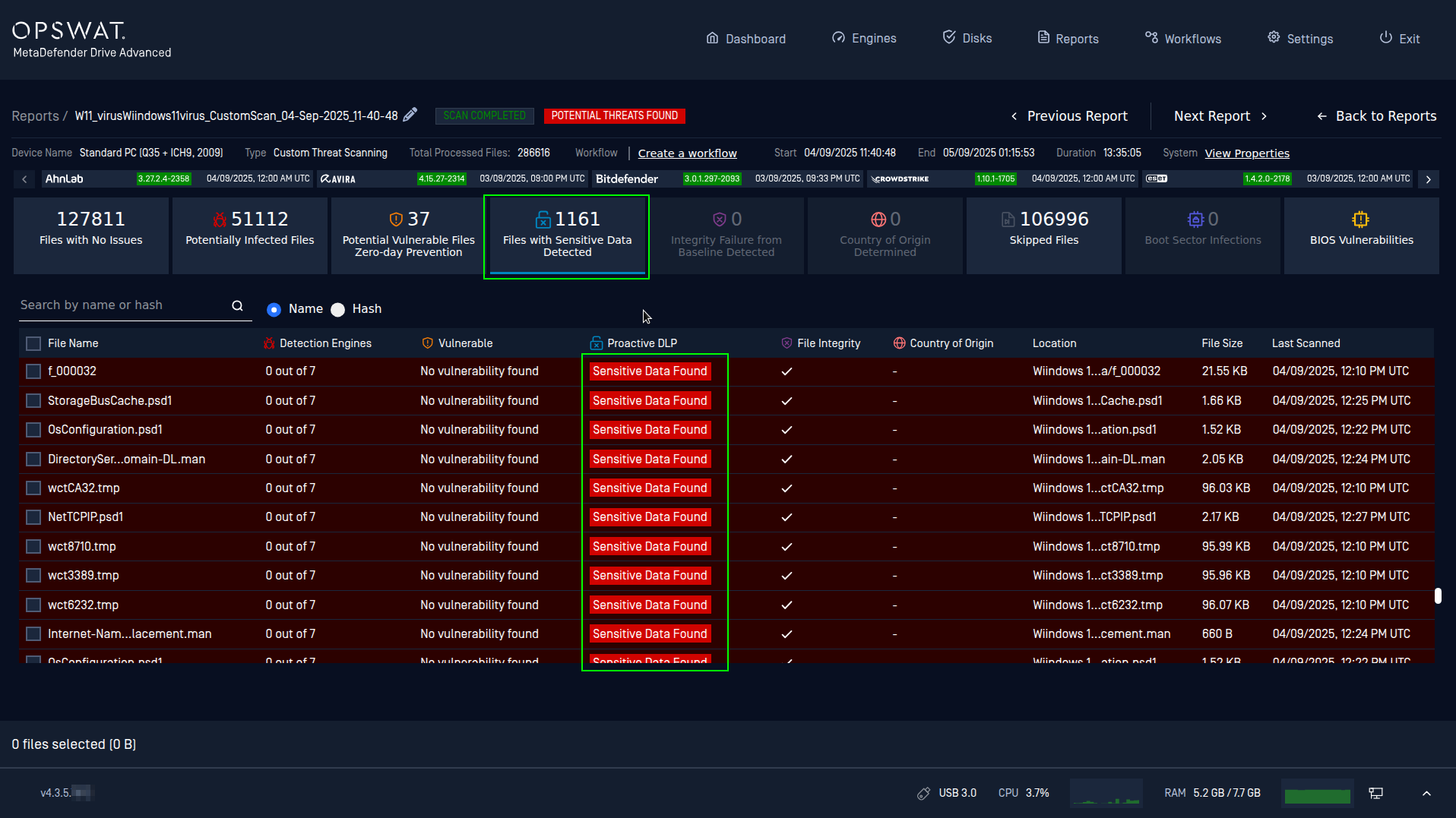Image resolution: width=1456 pixels, height=818 pixels.
Task: Click the search magnifier icon
Action: point(237,305)
